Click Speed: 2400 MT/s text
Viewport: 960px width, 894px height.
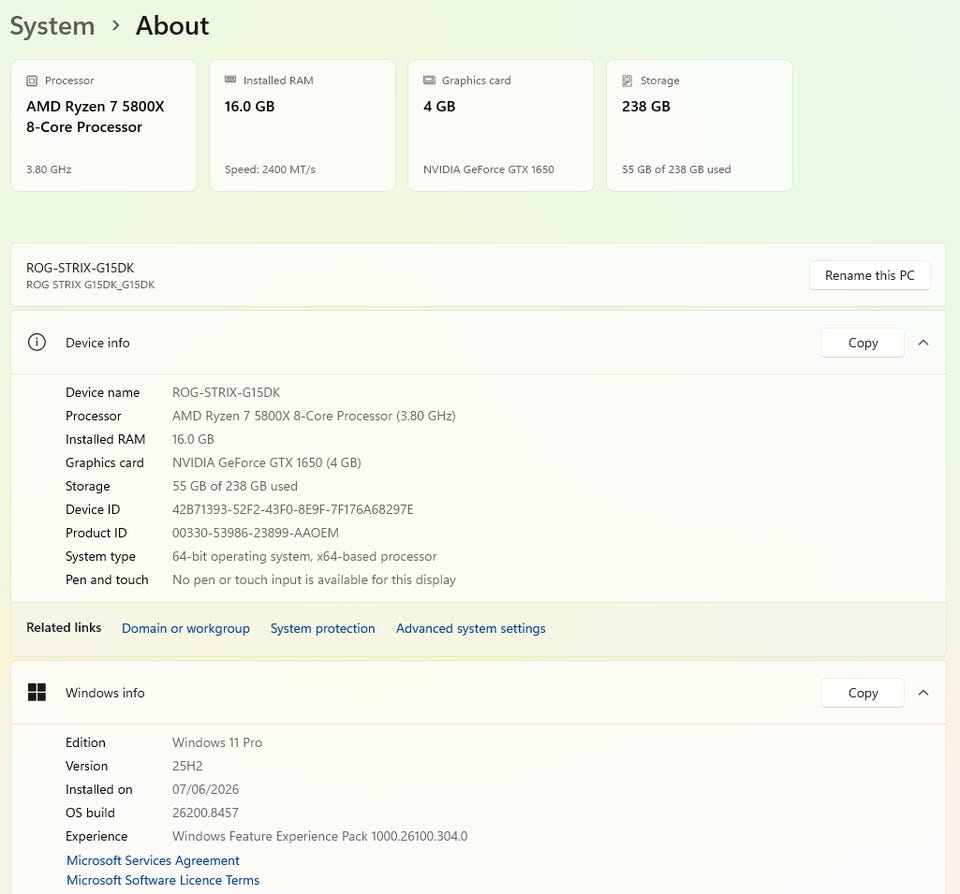[x=270, y=170]
